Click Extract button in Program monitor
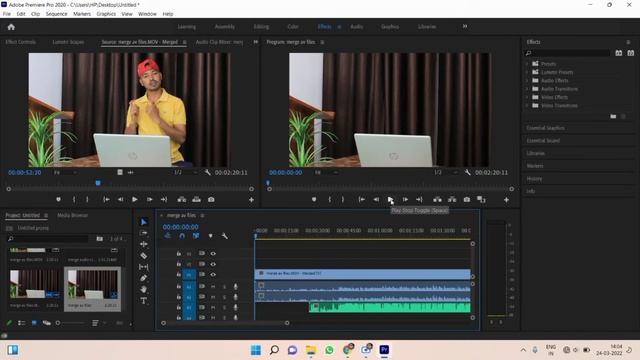The height and width of the screenshot is (360, 640). click(x=452, y=200)
